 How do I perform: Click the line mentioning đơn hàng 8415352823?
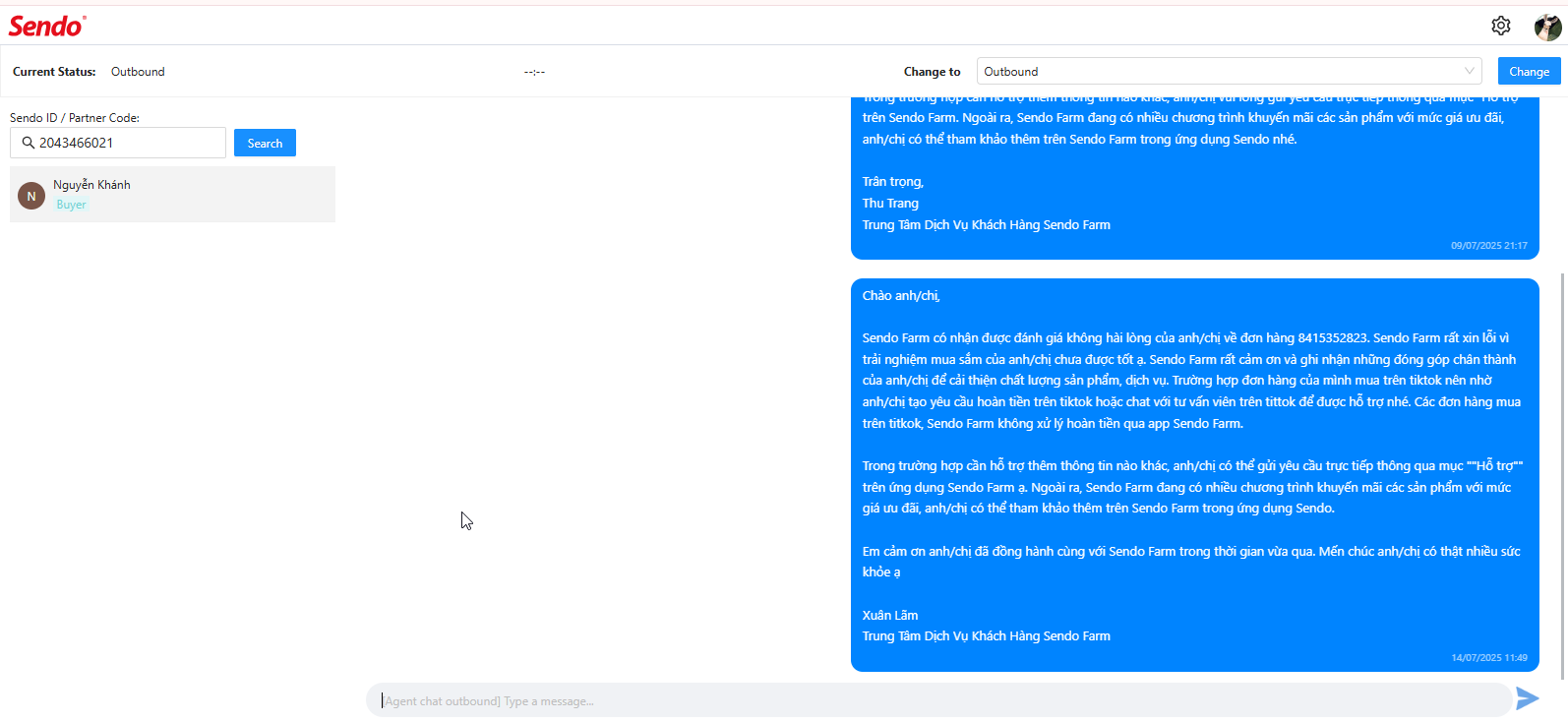pyautogui.click(x=1185, y=337)
